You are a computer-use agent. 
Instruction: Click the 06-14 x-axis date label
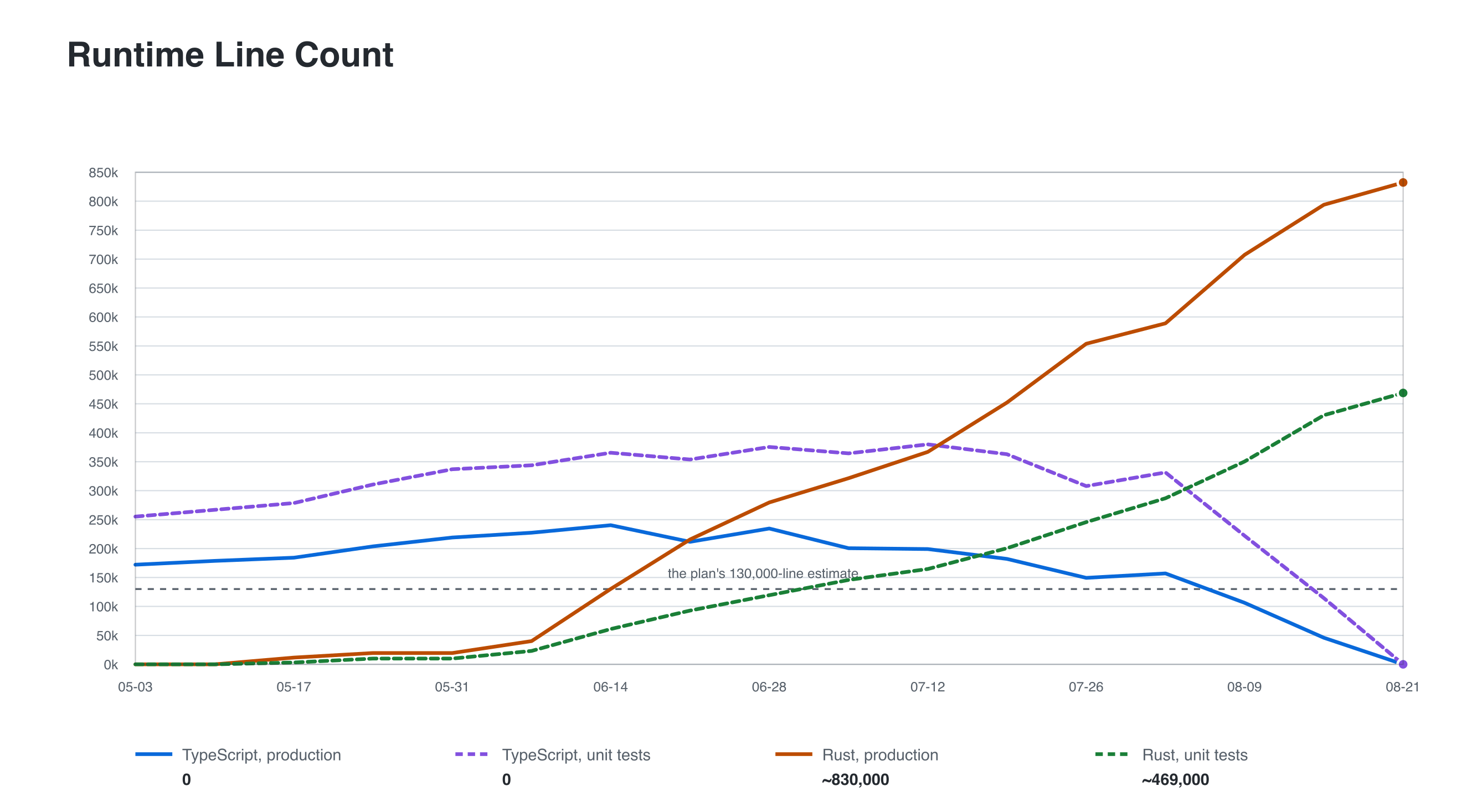point(611,686)
